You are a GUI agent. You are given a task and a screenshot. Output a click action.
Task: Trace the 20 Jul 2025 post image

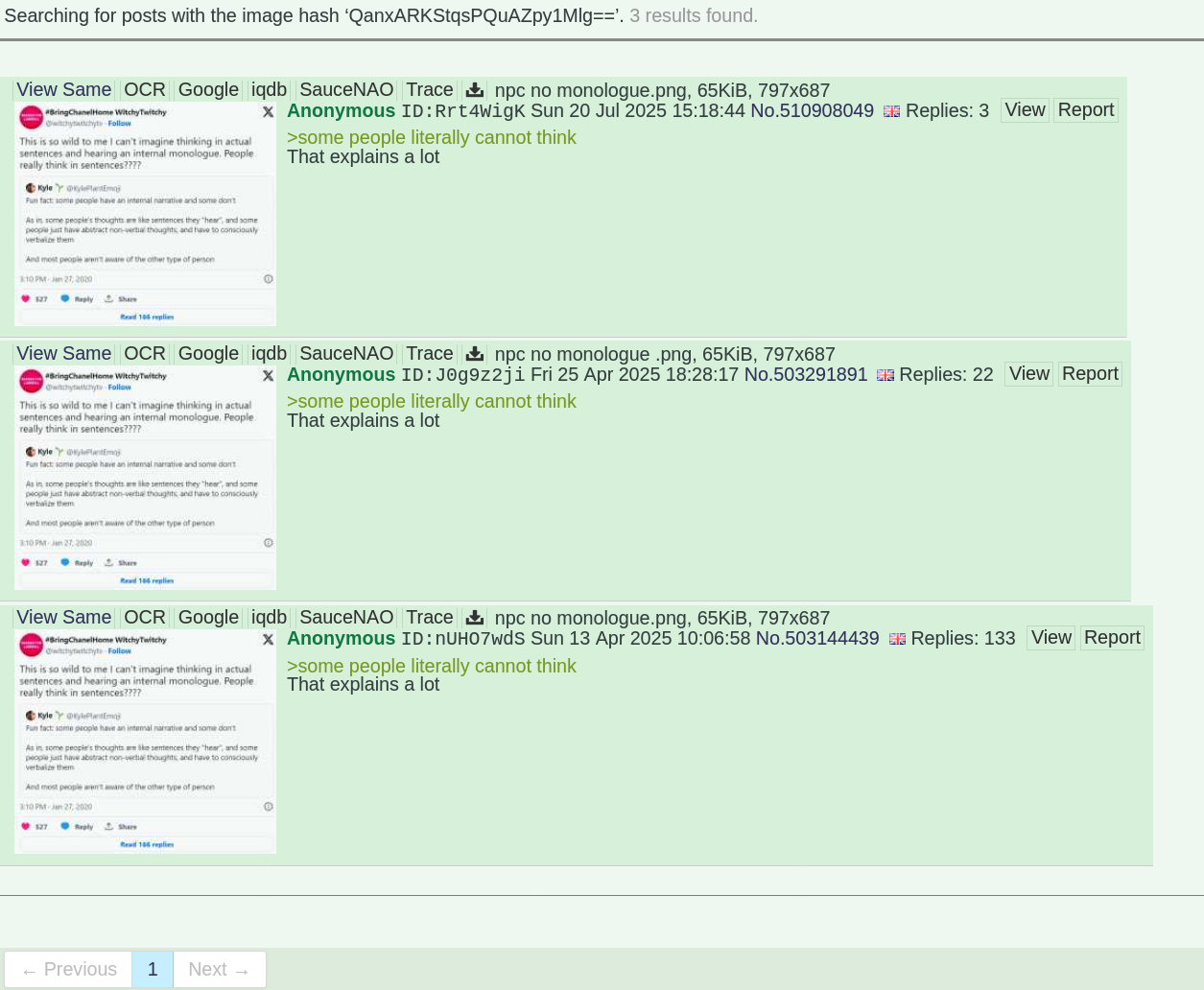click(x=430, y=89)
